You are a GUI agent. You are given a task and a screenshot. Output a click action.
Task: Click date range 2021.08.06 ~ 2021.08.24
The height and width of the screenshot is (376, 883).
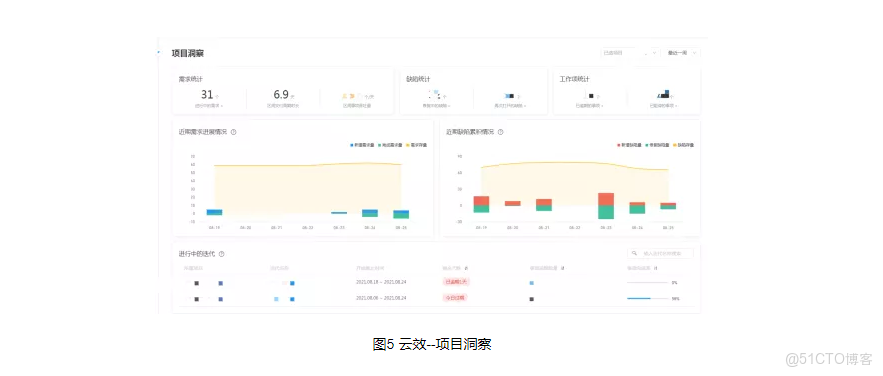tap(381, 298)
